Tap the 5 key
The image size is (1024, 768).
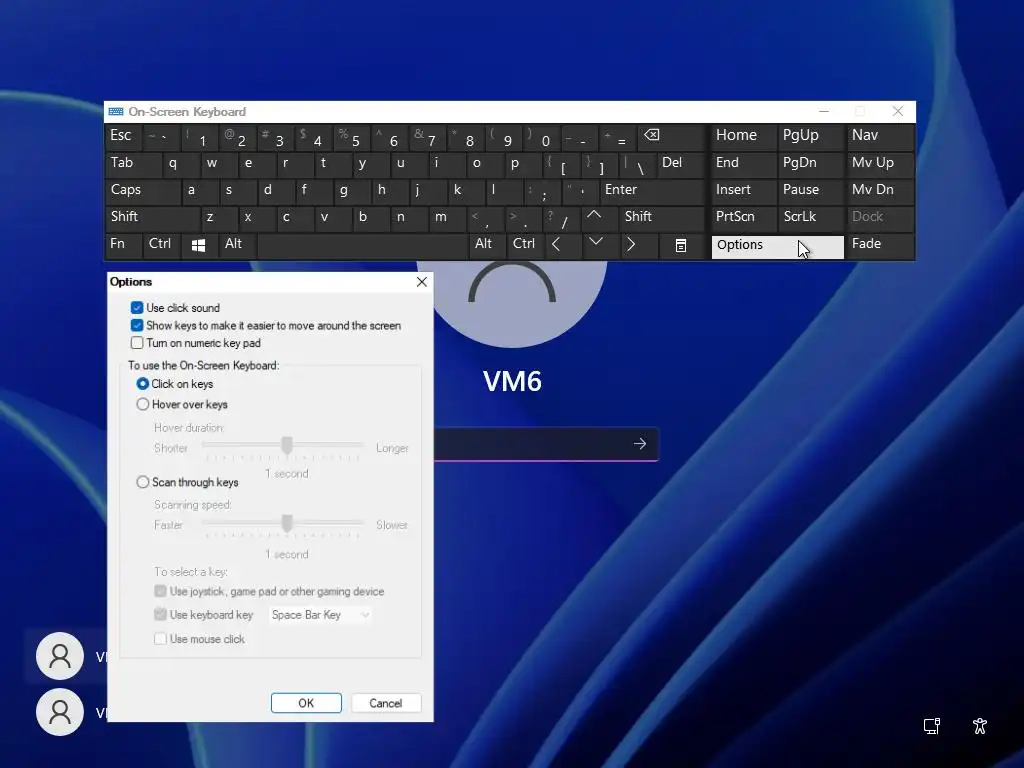(352, 138)
